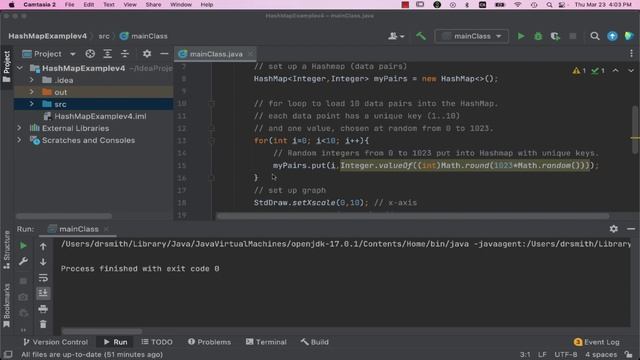Click the stop square icon in toolbar
Viewport: 640px width, 360px height.
[x=573, y=36]
